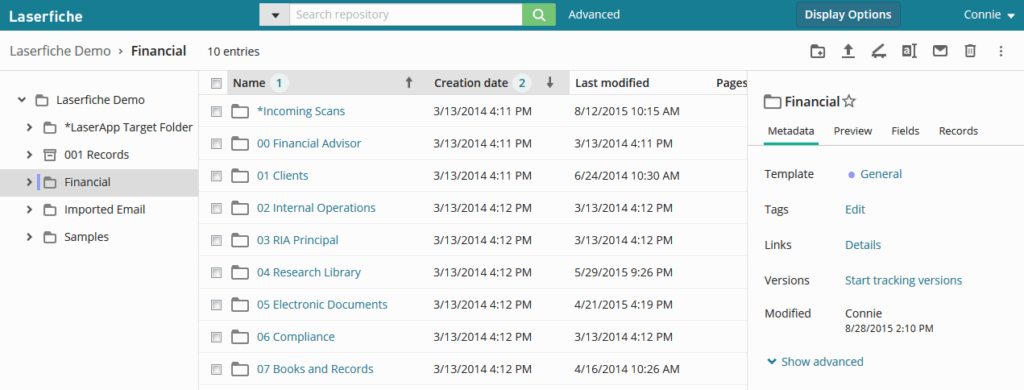
Task: Switch to the Records tab
Action: coord(958,131)
